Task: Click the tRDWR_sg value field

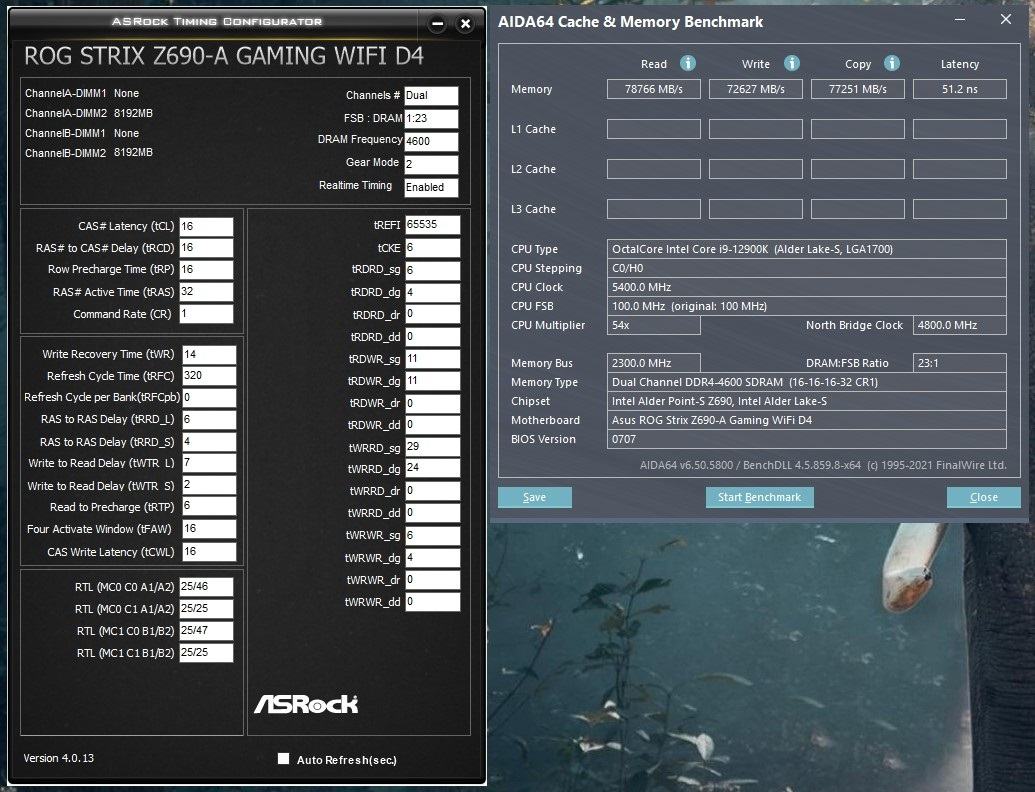Action: (x=432, y=359)
